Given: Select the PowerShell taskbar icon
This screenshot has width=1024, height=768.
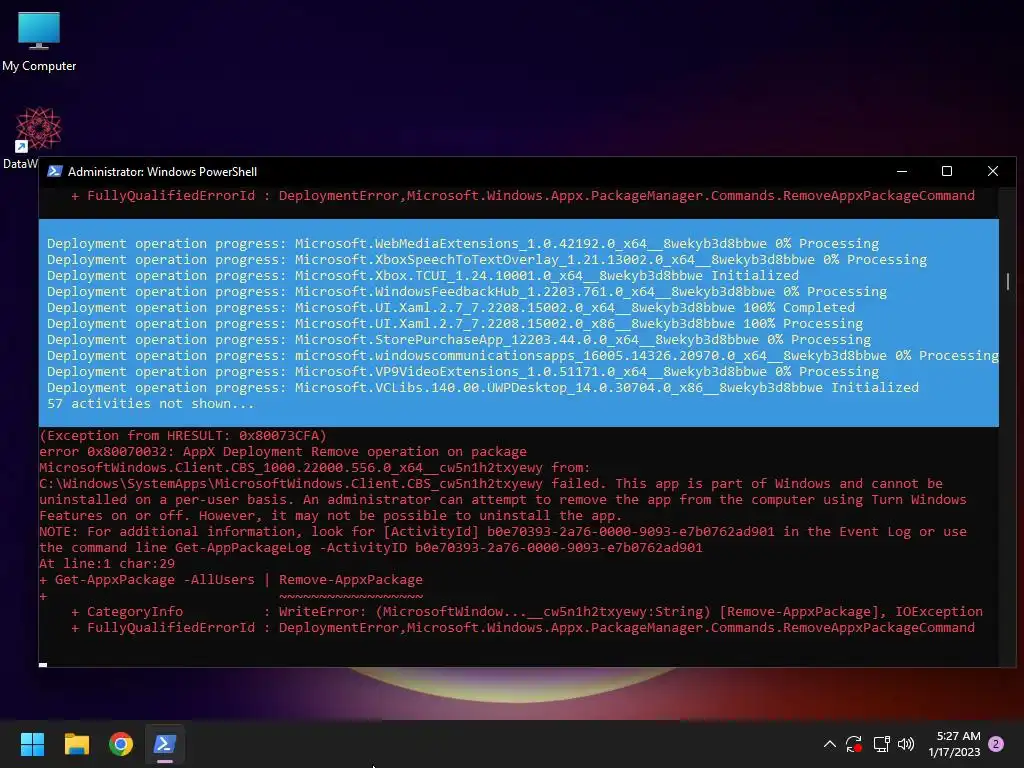Looking at the screenshot, I should tap(165, 744).
